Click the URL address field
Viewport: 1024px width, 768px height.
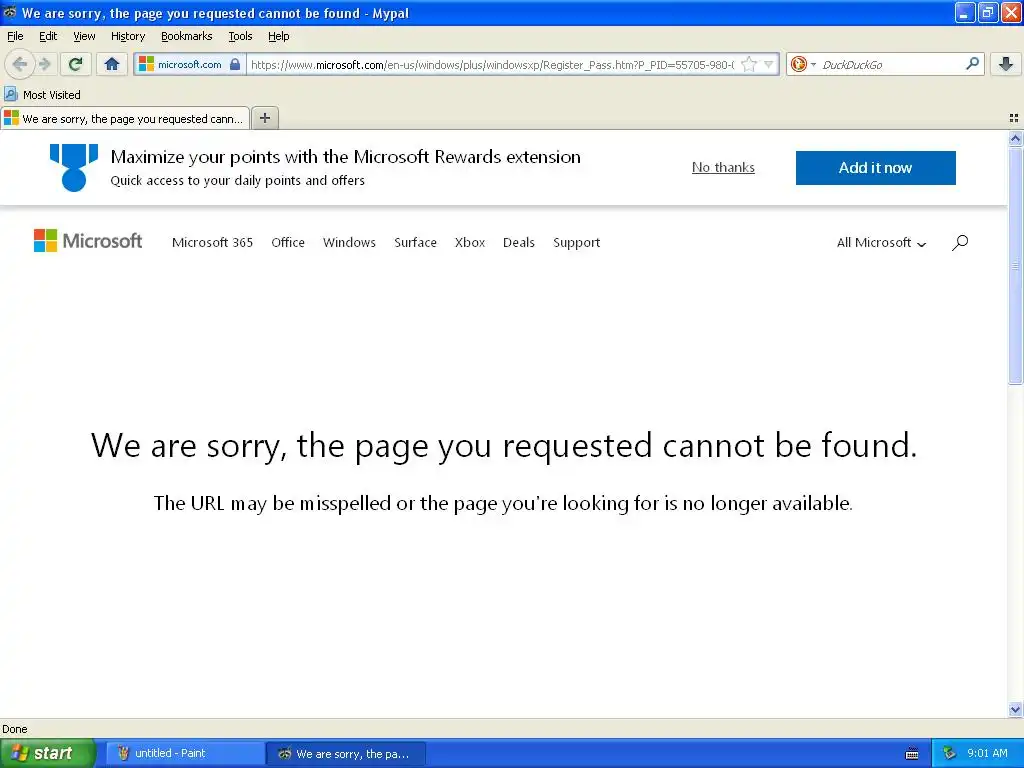(x=493, y=64)
